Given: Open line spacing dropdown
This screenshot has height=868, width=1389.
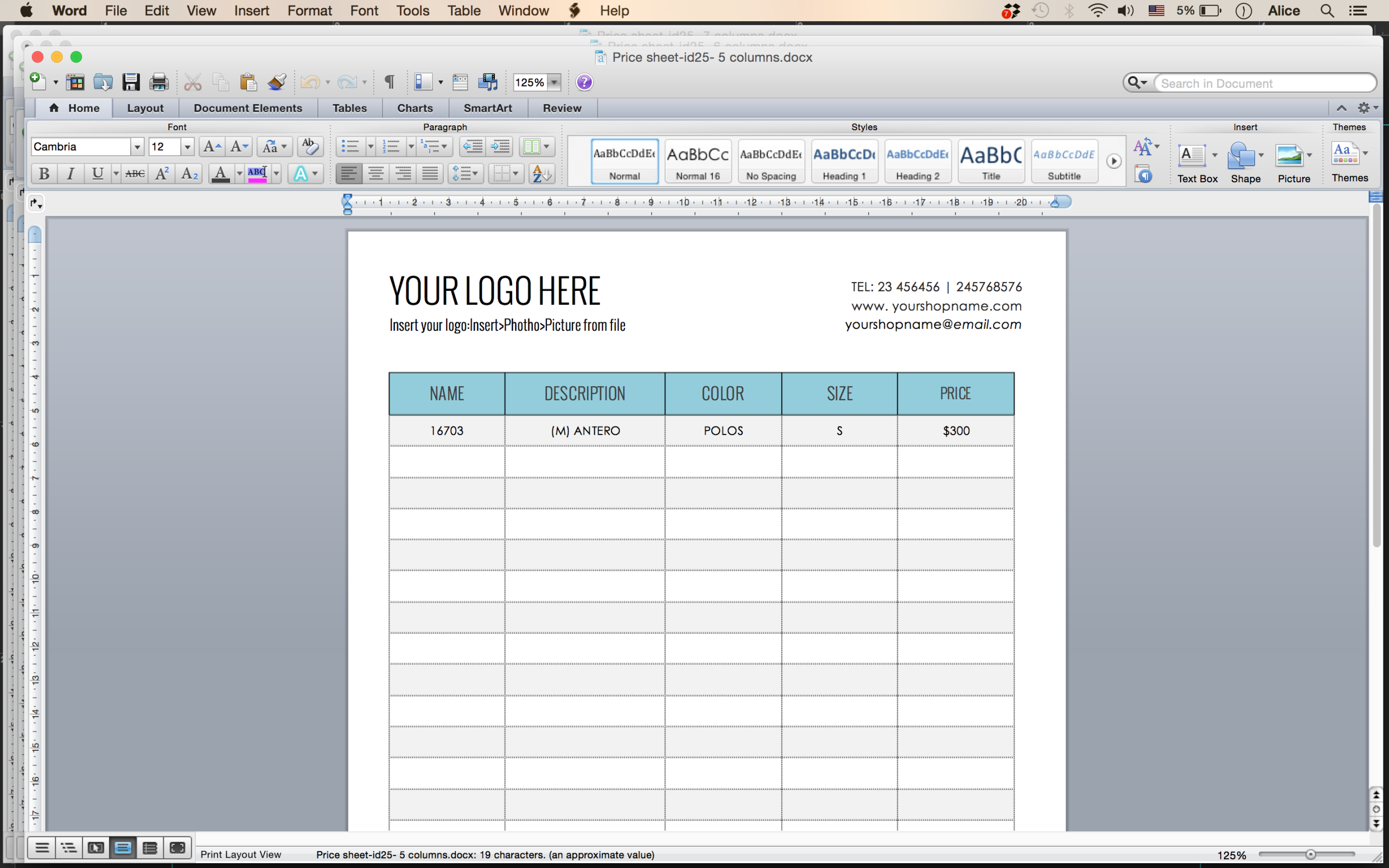Looking at the screenshot, I should pos(466,174).
